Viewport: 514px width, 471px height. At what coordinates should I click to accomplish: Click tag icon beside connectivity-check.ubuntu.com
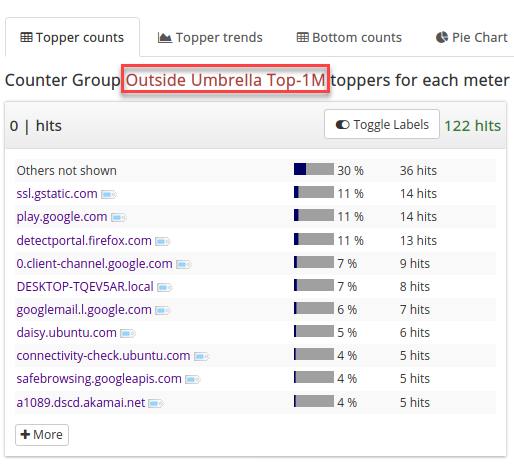pyautogui.click(x=202, y=357)
